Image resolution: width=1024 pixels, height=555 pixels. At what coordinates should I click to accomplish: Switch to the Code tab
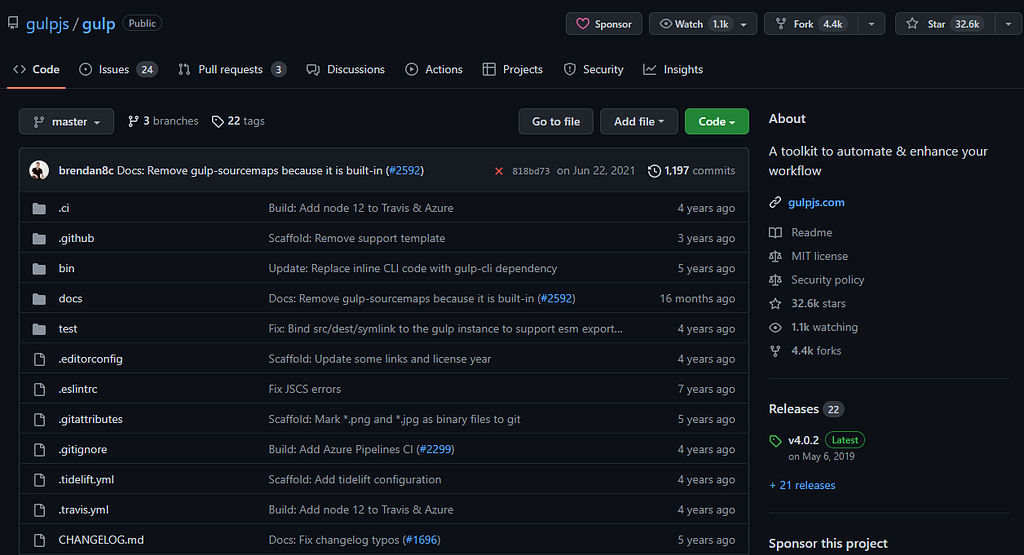click(x=37, y=69)
